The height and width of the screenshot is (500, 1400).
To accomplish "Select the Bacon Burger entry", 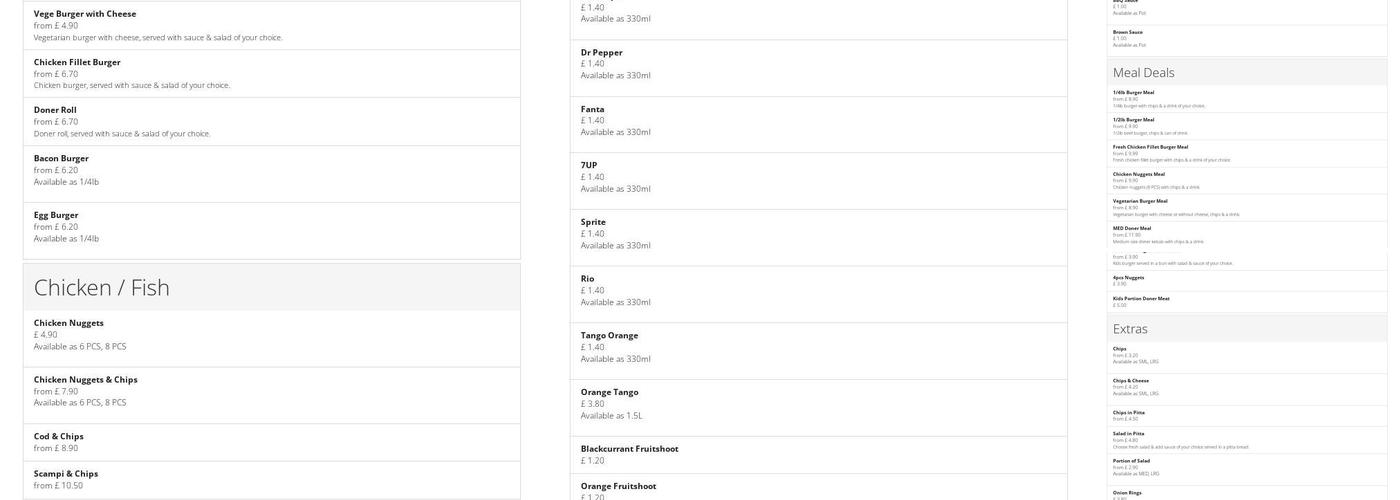I will (x=61, y=158).
